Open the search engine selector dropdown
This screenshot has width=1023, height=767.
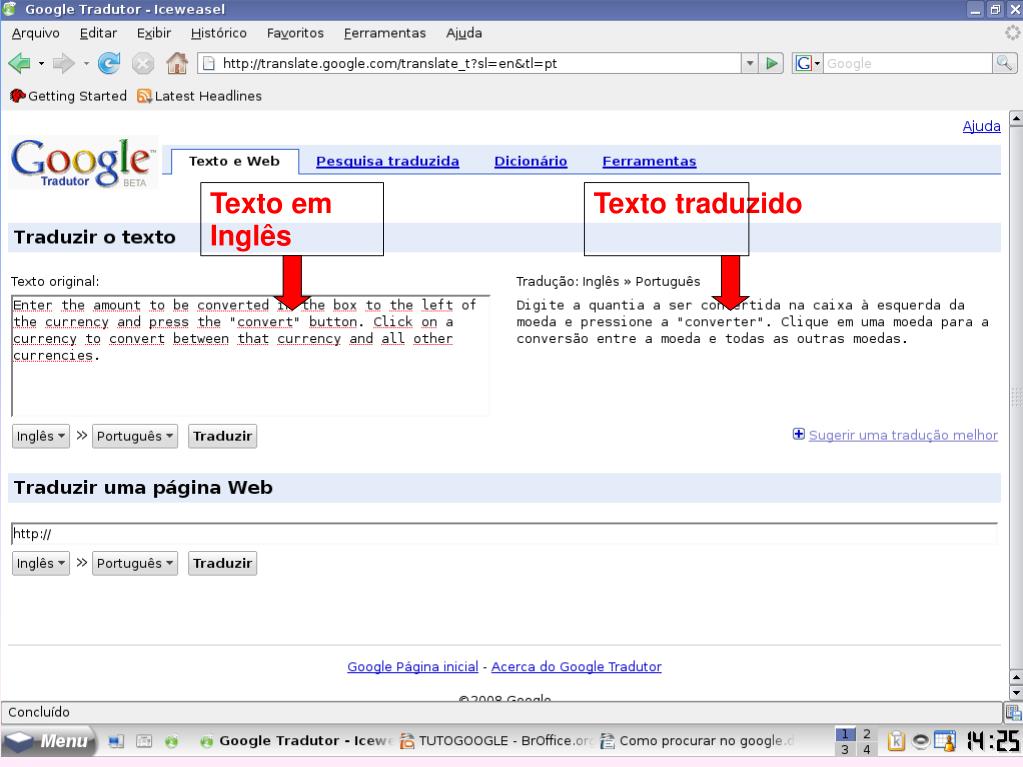(807, 63)
